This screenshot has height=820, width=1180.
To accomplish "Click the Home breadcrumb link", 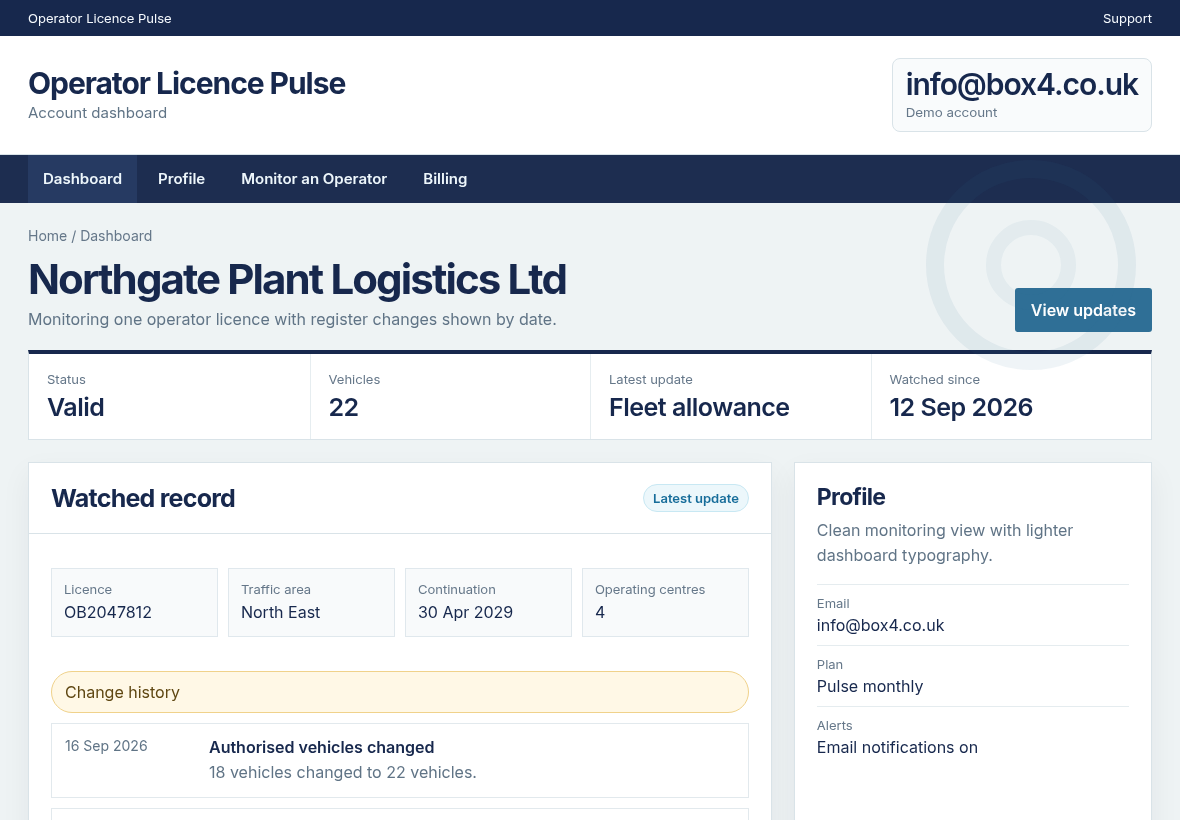I will pos(47,235).
